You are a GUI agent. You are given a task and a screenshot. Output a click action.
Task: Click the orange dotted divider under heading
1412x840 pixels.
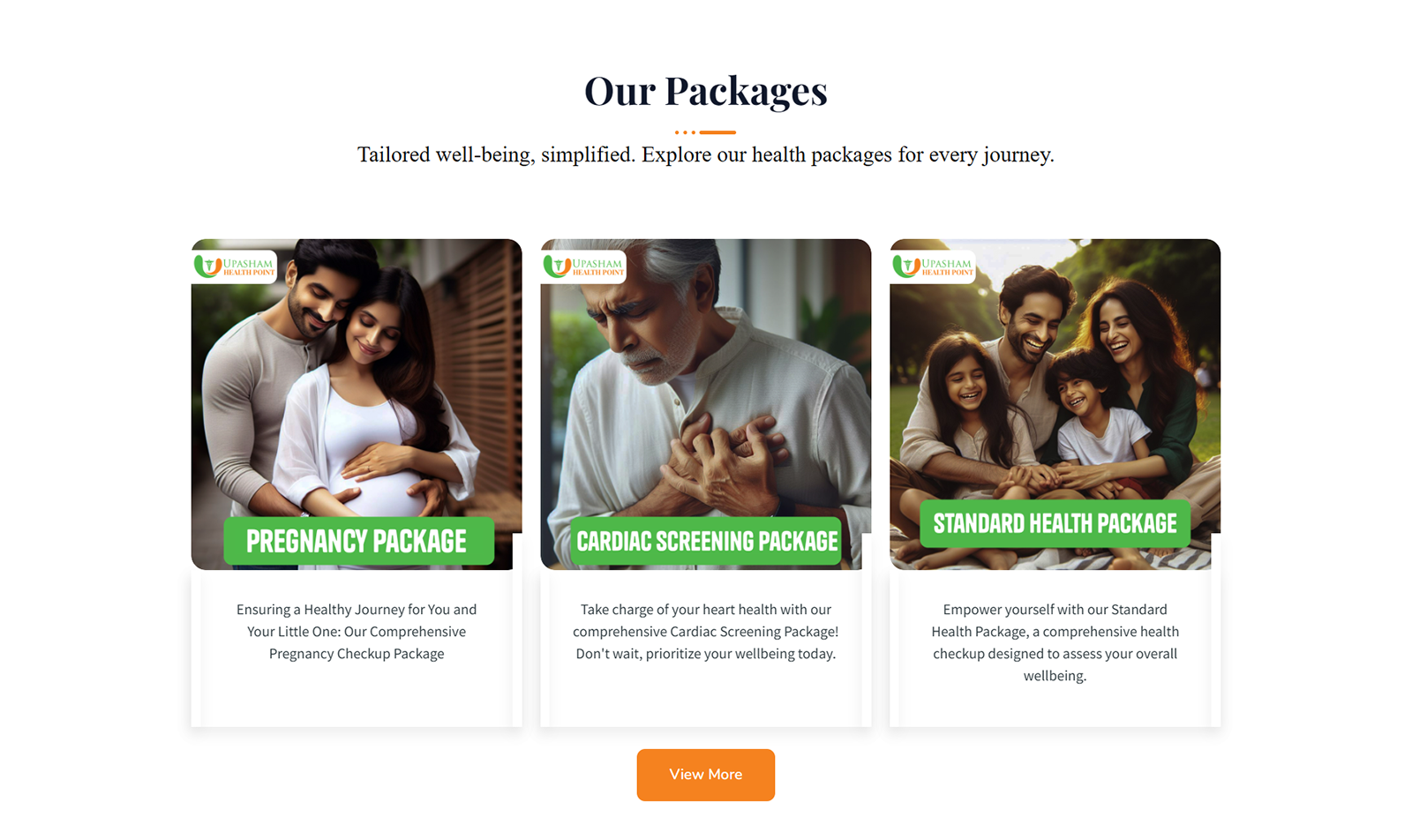pyautogui.click(x=705, y=132)
